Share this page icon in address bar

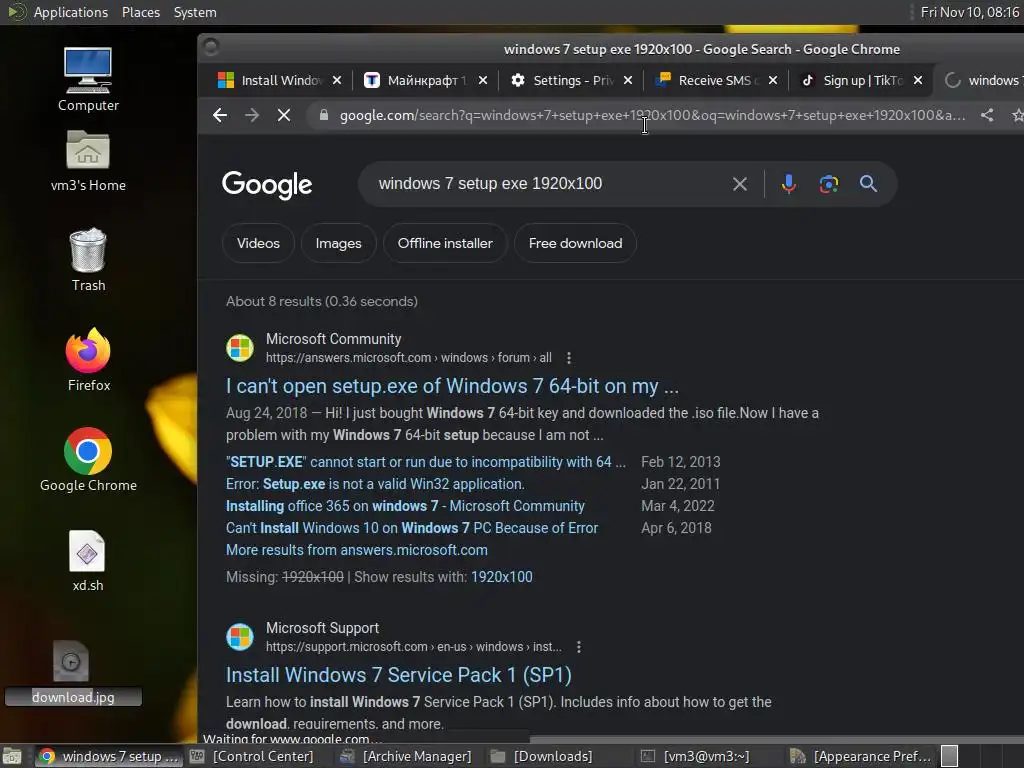987,116
